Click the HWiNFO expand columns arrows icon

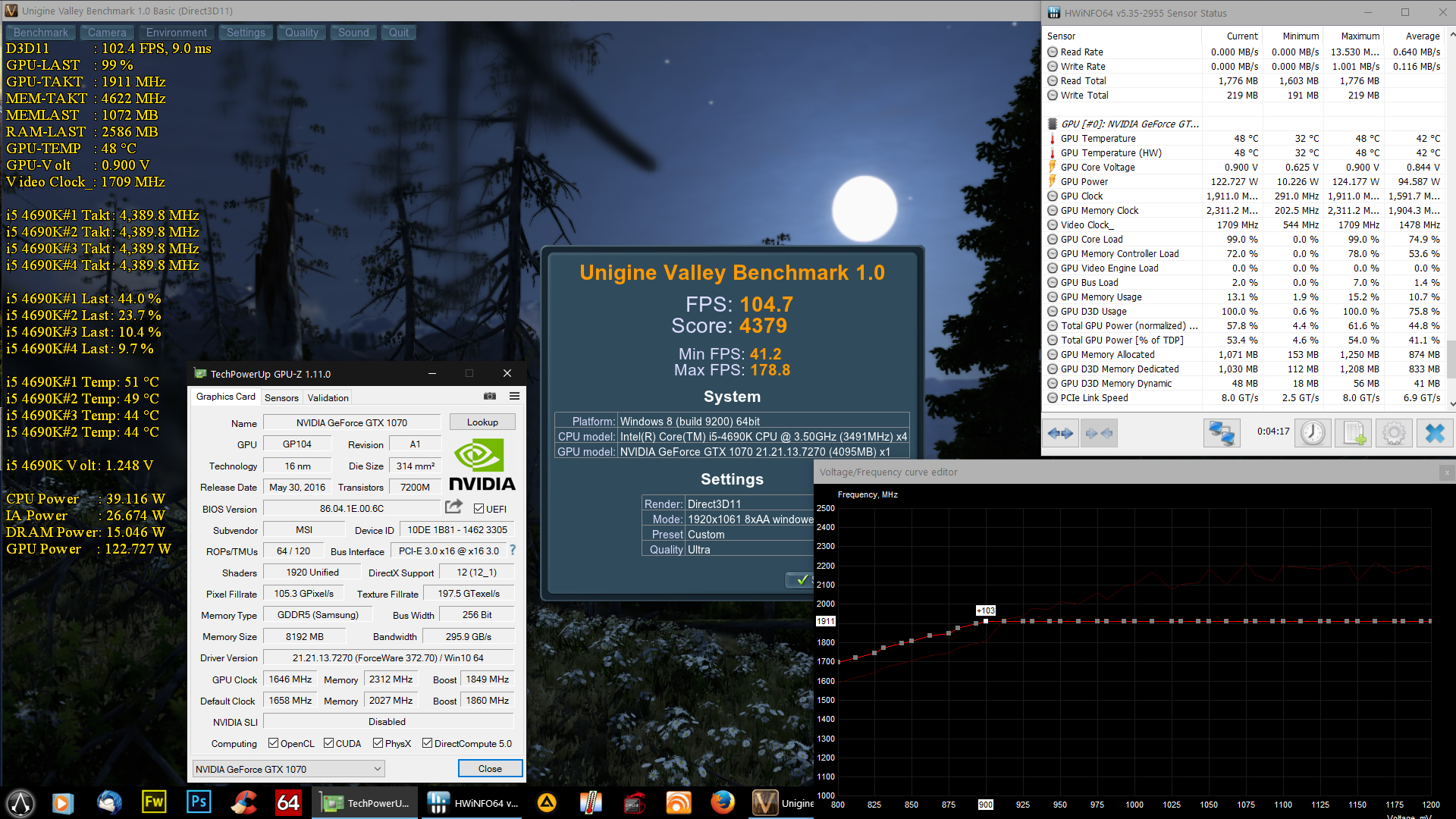1060,434
